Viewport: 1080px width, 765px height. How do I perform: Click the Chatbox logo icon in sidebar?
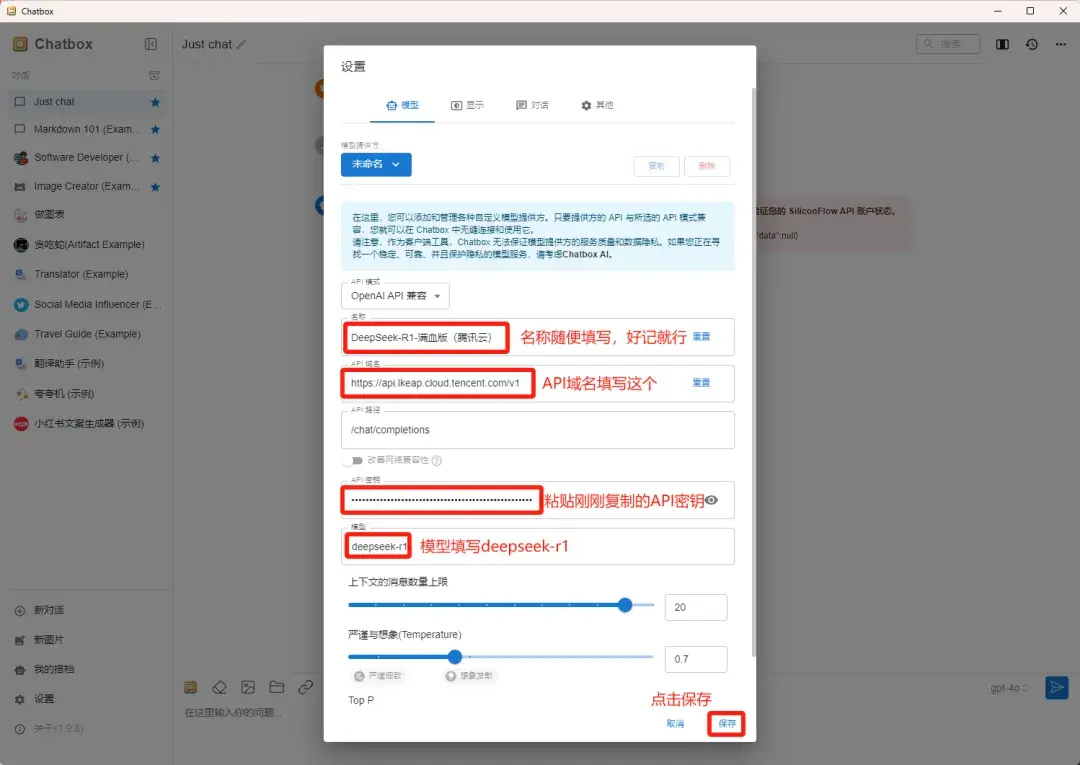pos(20,44)
